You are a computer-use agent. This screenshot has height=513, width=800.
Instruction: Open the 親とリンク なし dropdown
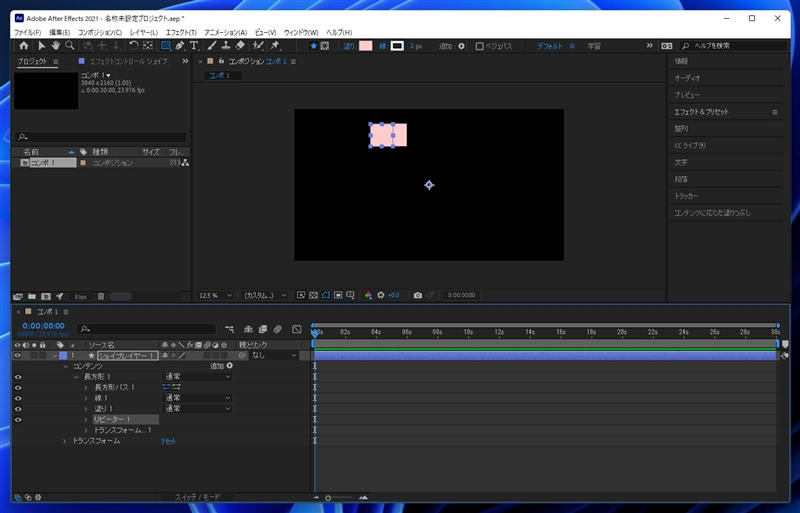point(272,355)
